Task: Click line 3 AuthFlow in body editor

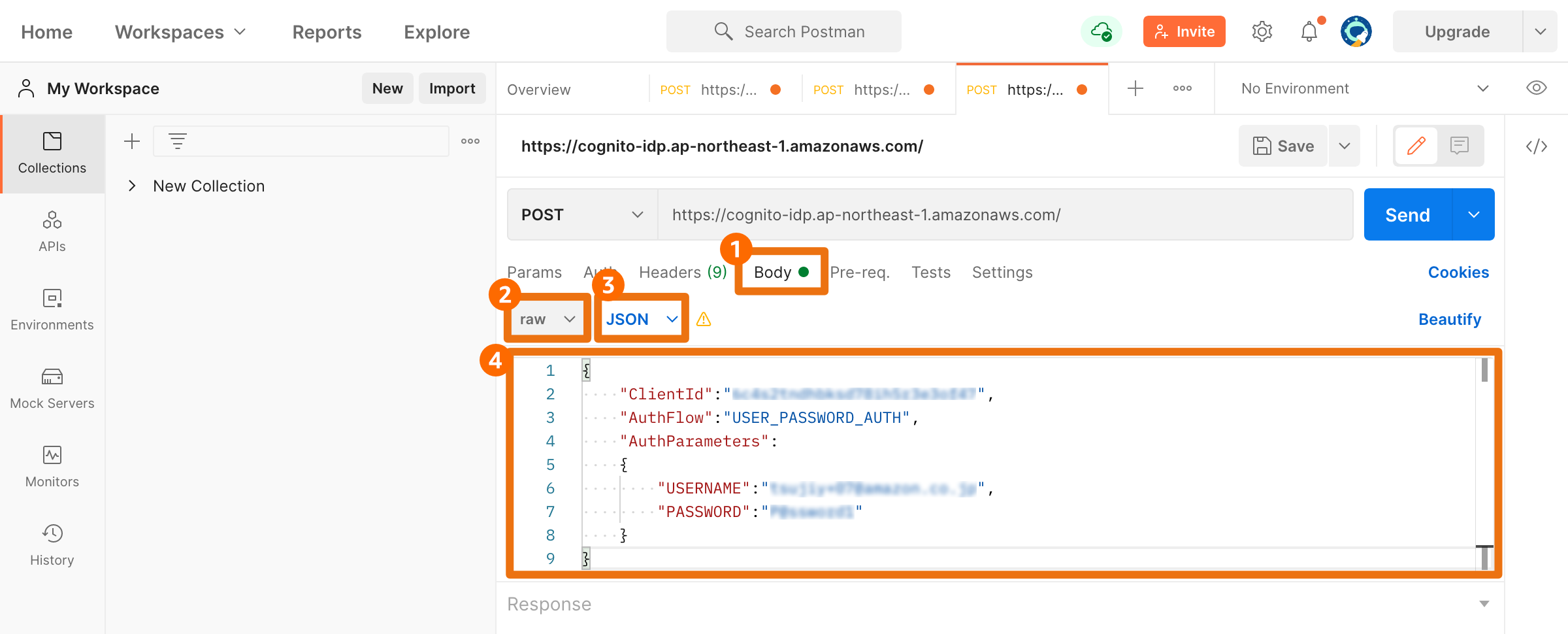Action: pos(768,418)
